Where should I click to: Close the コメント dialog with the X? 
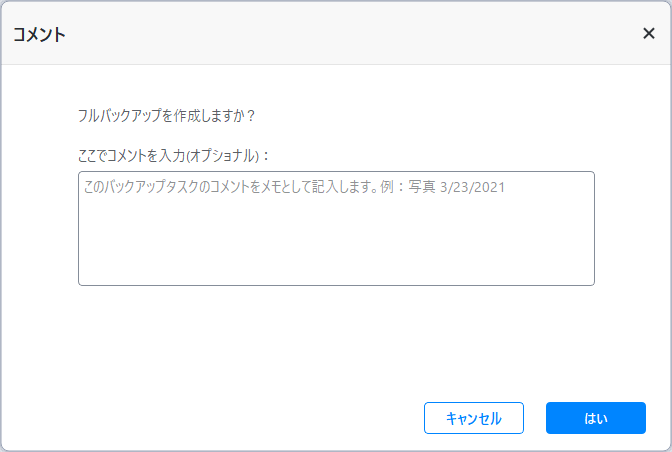[648, 33]
